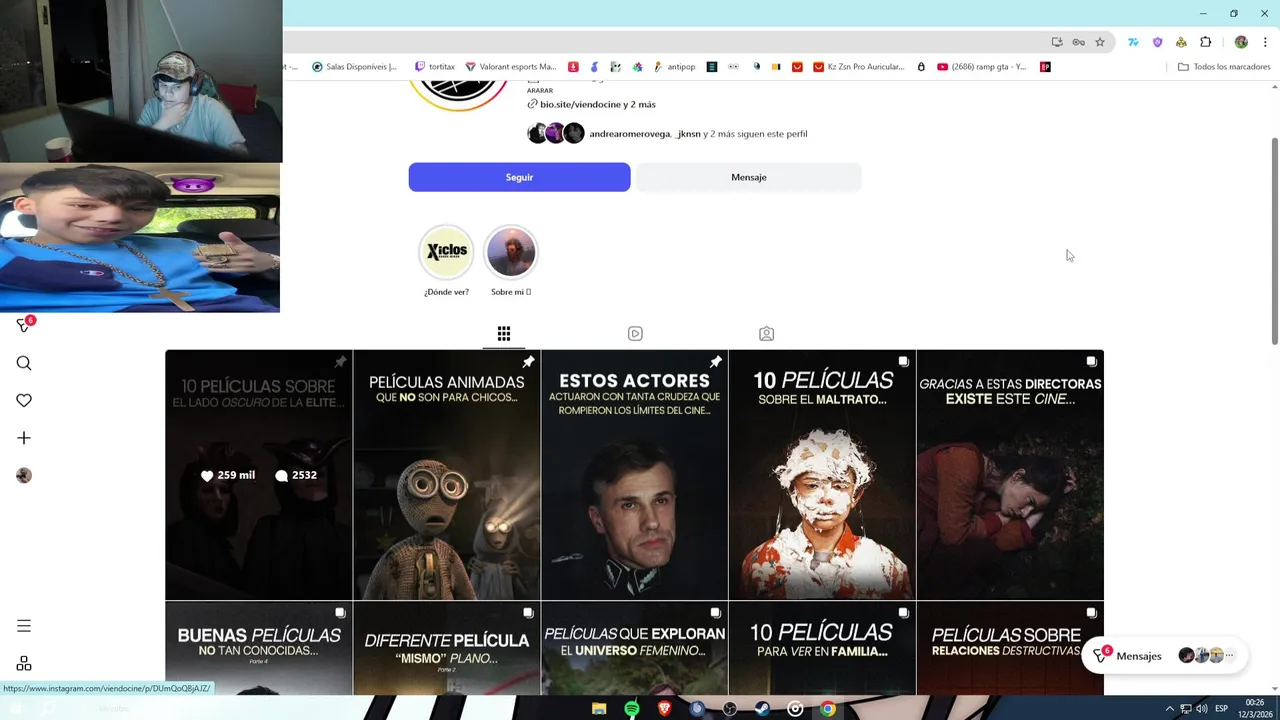View followers andrearomerovega mutual followers text

(698, 133)
